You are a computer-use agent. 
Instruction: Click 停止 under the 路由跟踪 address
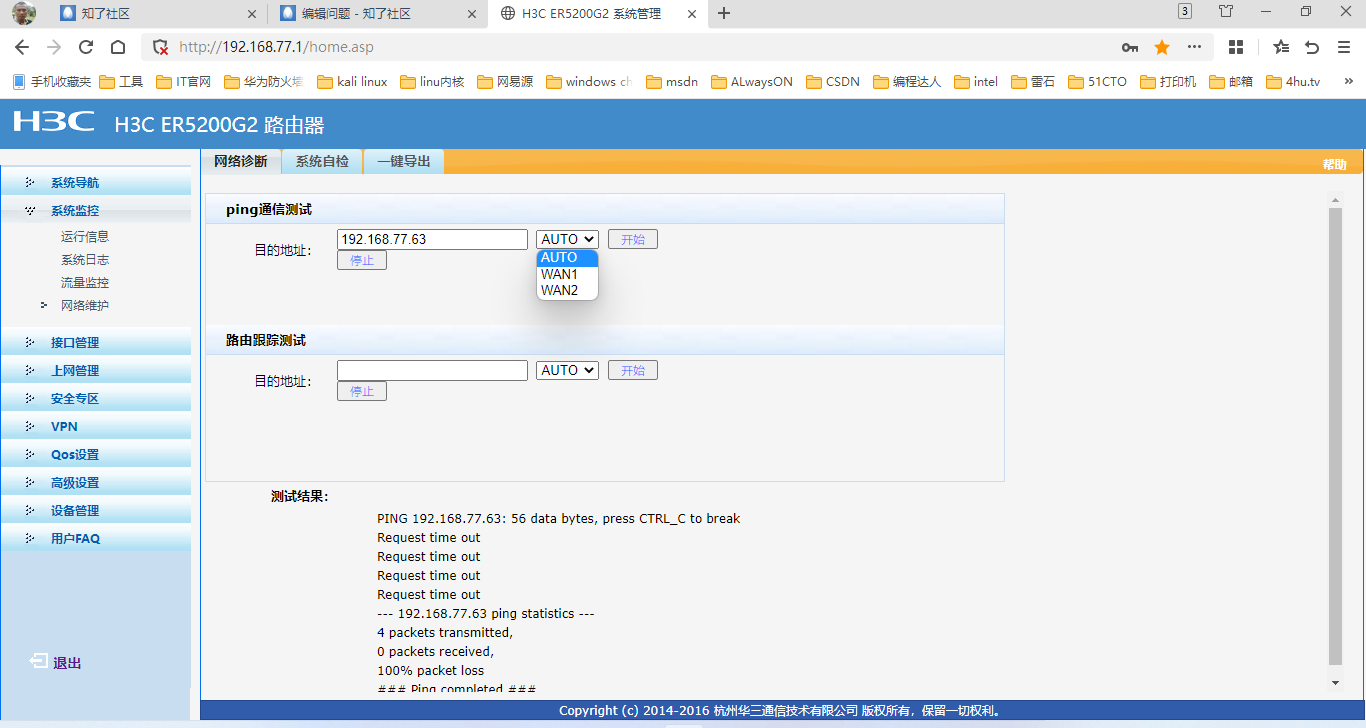(x=362, y=391)
